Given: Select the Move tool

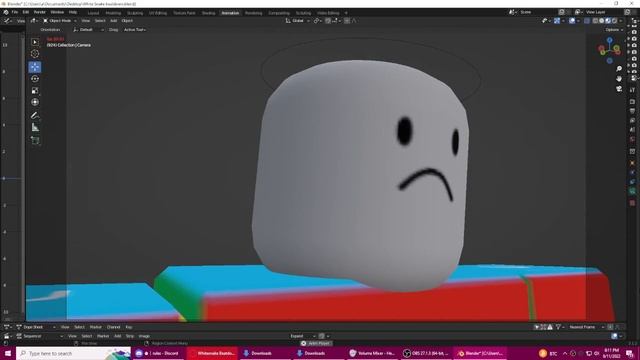Looking at the screenshot, I should (x=35, y=67).
